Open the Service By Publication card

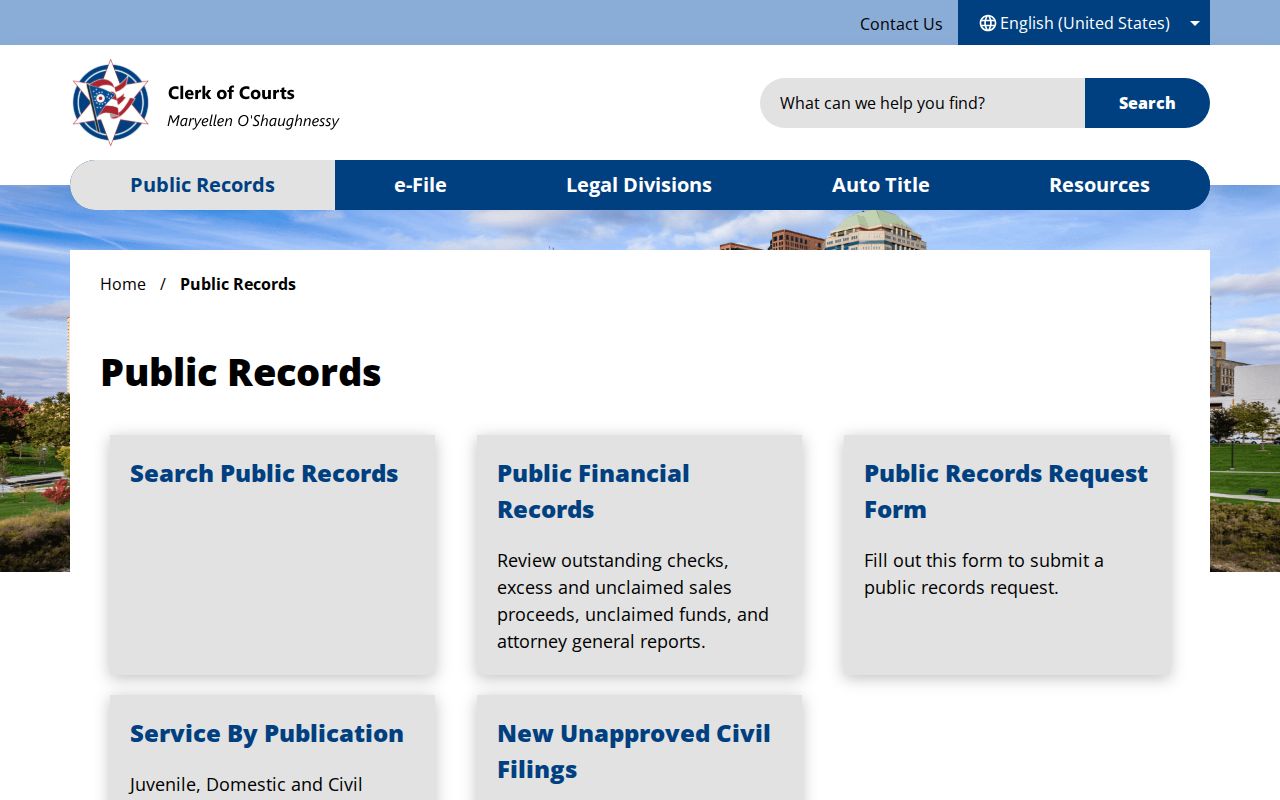[x=272, y=747]
